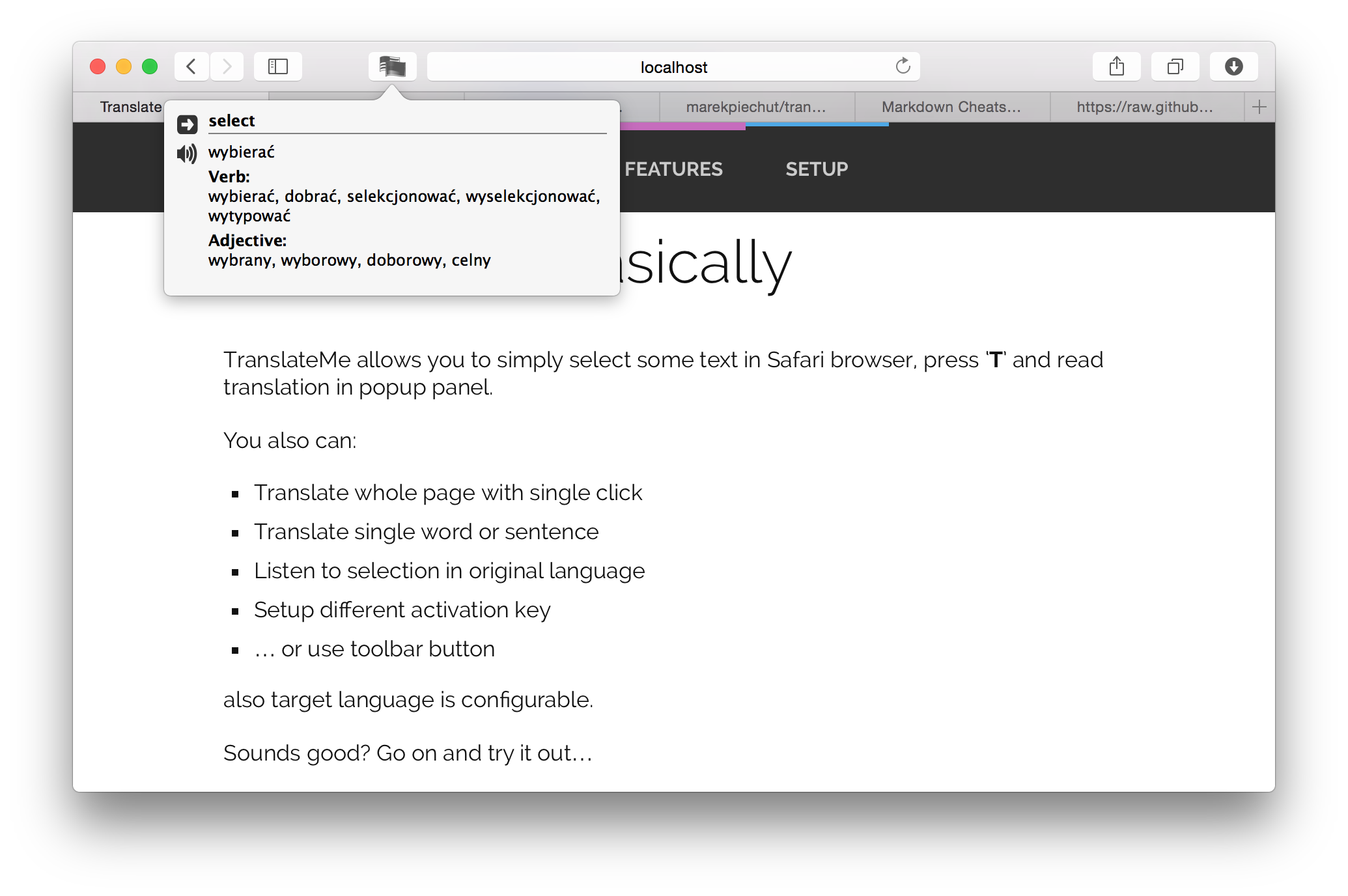This screenshot has width=1348, height=896.
Task: Click the share icon in toolbar
Action: coord(1117,67)
